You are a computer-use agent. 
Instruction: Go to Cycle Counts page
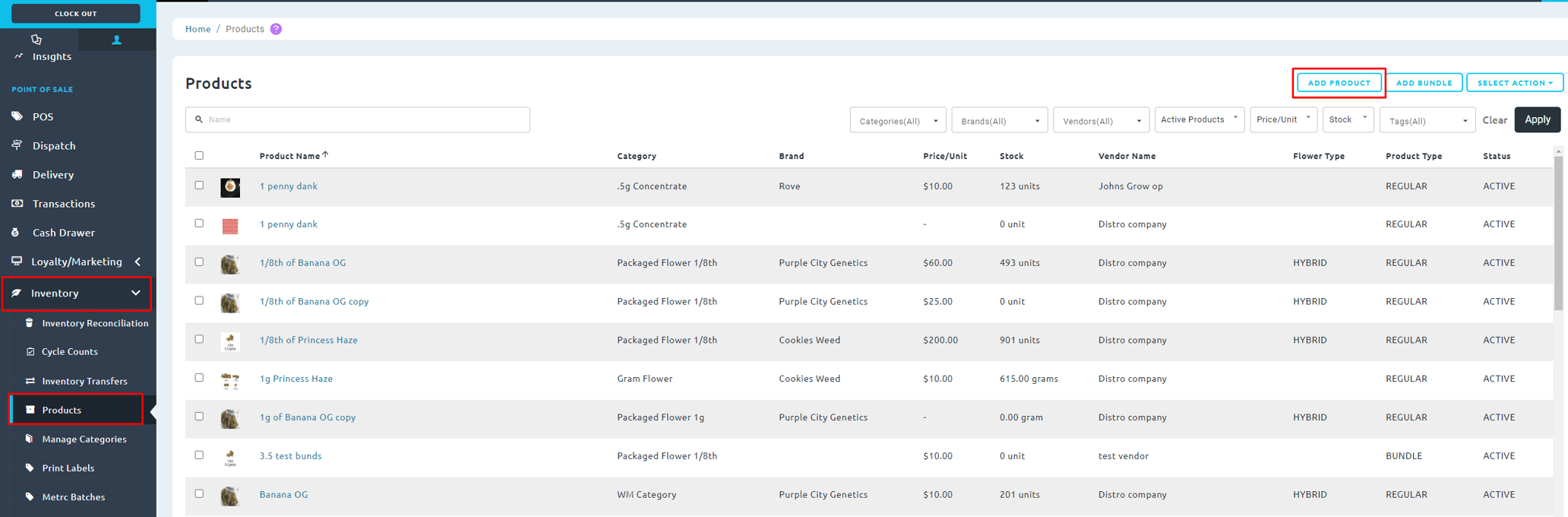point(70,351)
